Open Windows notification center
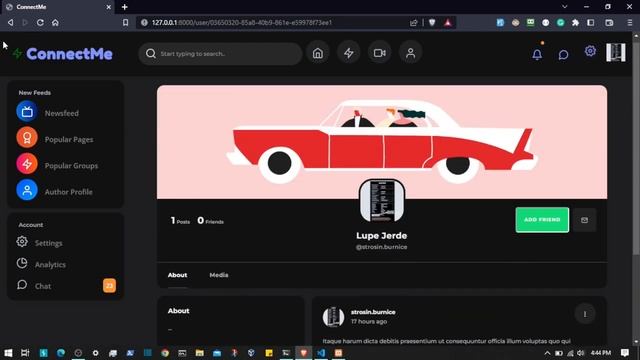This screenshot has width=640, height=360. pos(624,353)
